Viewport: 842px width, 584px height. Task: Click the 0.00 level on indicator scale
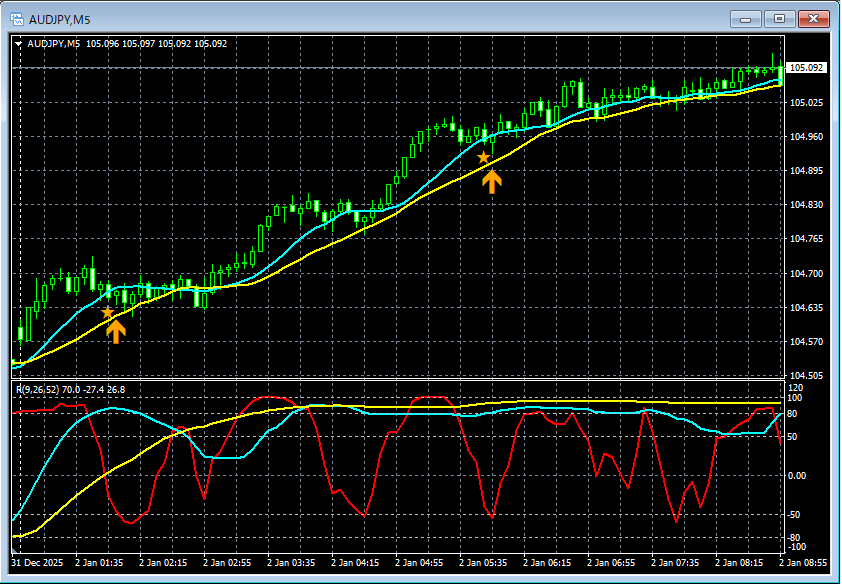click(798, 476)
